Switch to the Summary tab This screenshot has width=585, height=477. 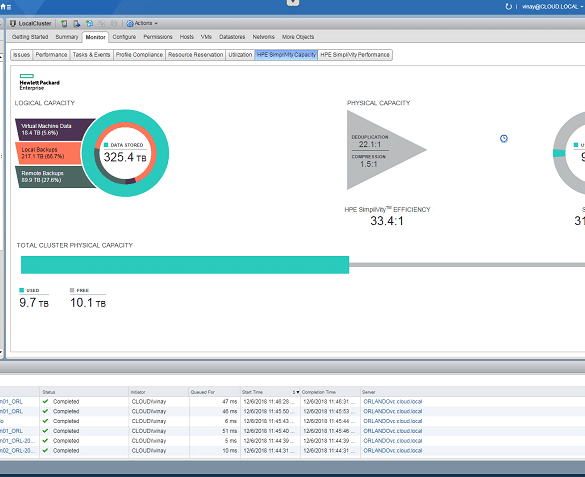click(67, 37)
